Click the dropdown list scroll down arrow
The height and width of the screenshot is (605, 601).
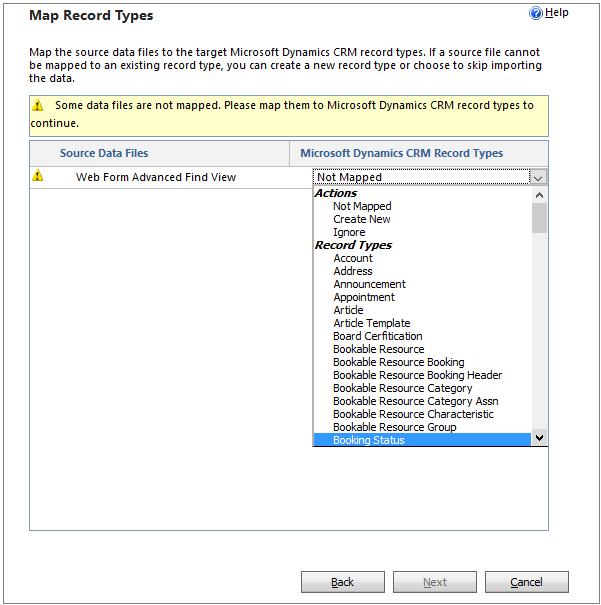click(x=539, y=438)
